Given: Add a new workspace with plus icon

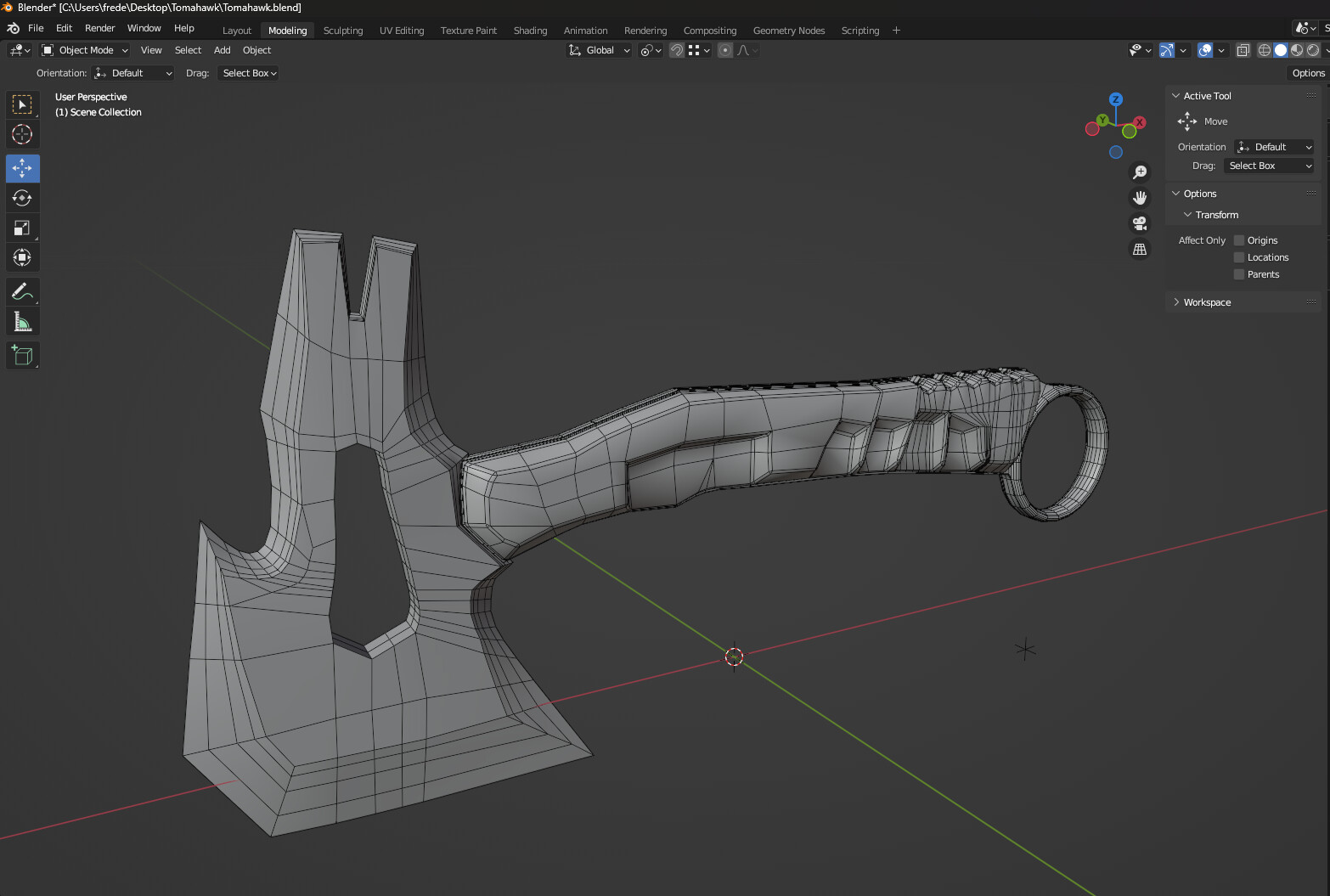Looking at the screenshot, I should point(896,31).
